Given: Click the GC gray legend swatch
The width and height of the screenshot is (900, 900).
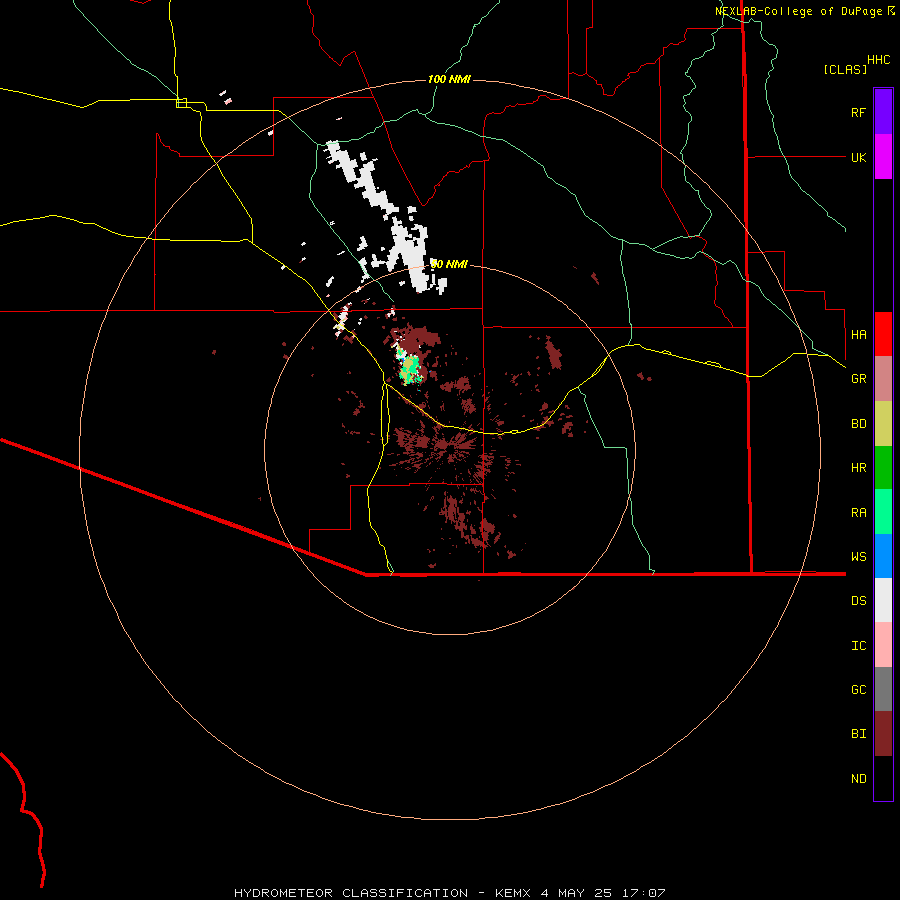Looking at the screenshot, I should pos(883,689).
